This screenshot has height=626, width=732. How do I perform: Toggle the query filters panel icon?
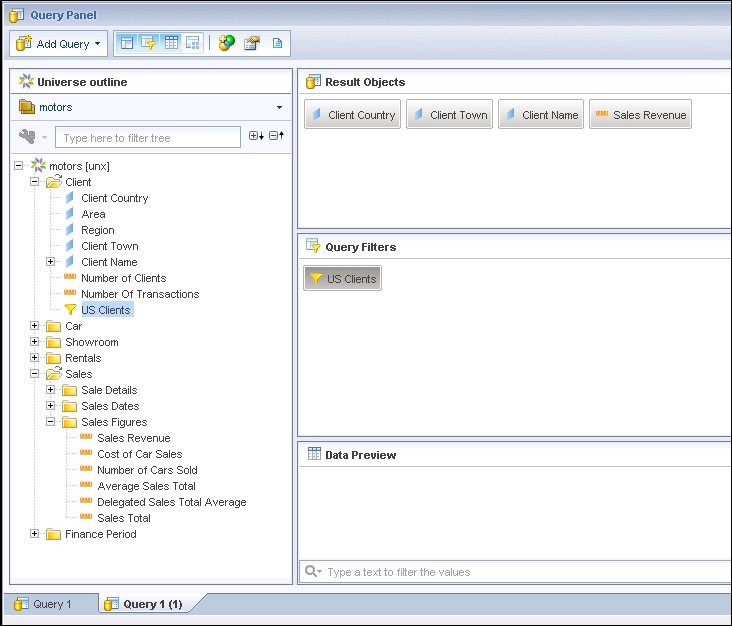pyautogui.click(x=149, y=43)
